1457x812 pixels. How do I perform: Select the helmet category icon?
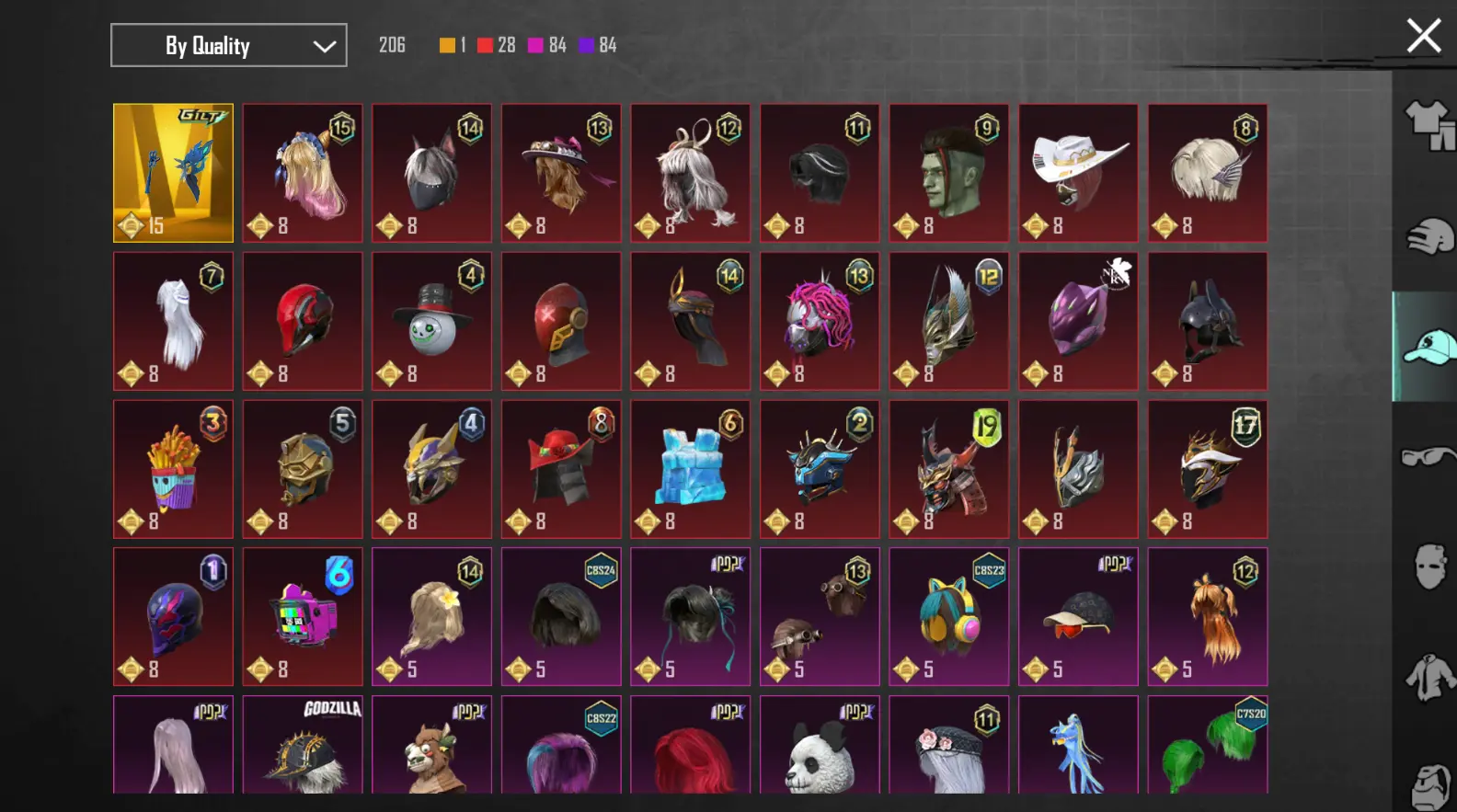coord(1428,236)
